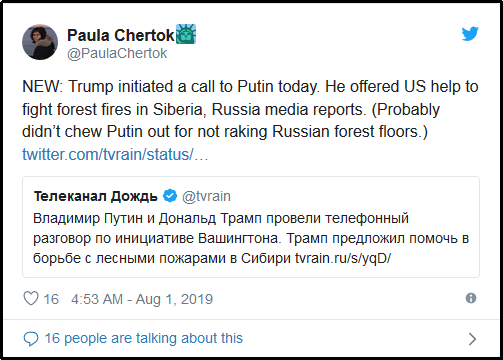Click the 4:53 AM - Aug 1, 2019 timestamp
The image size is (503, 360).
pos(142,299)
